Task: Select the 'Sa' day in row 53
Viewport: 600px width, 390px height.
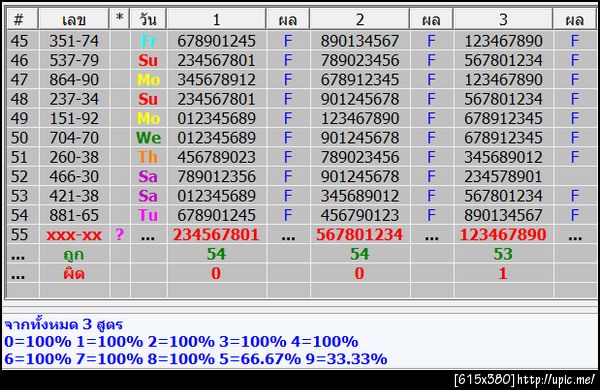Action: click(148, 196)
